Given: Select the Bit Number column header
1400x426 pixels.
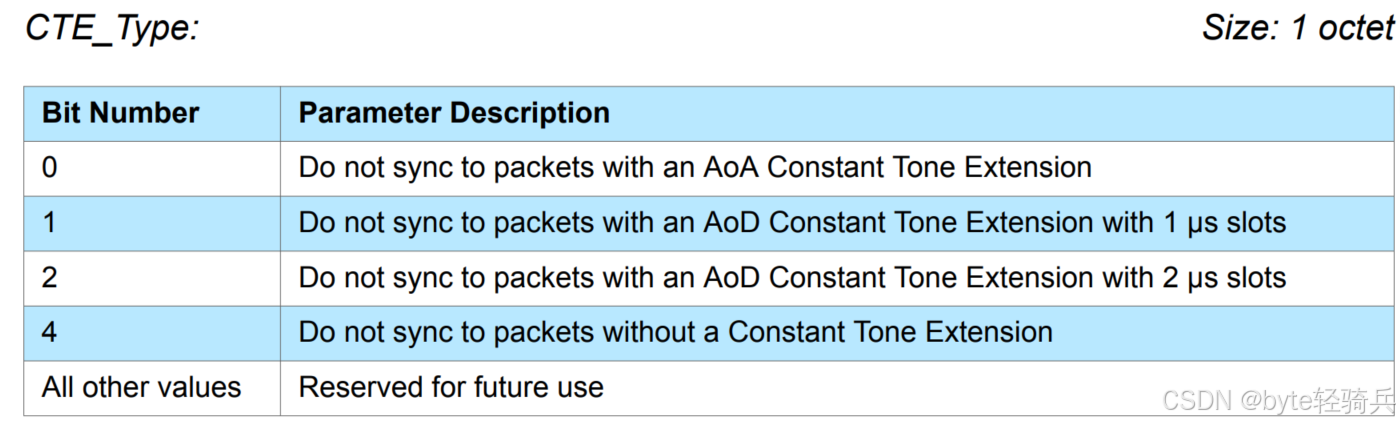Looking at the screenshot, I should click(120, 113).
